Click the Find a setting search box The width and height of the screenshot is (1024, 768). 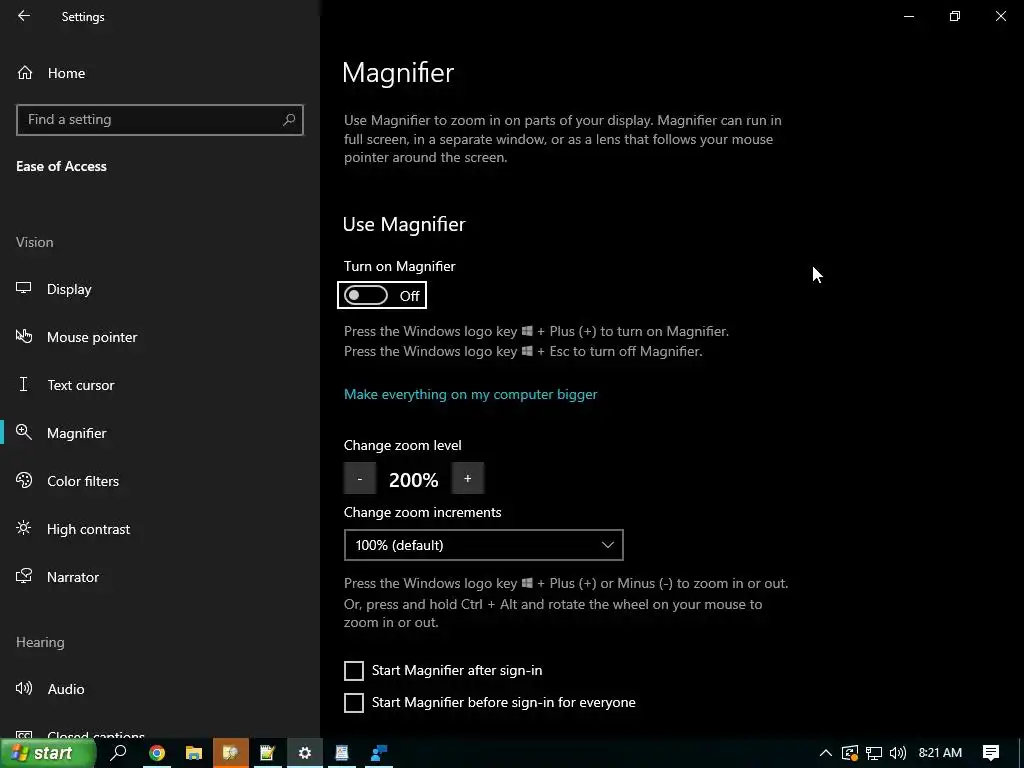tap(159, 120)
